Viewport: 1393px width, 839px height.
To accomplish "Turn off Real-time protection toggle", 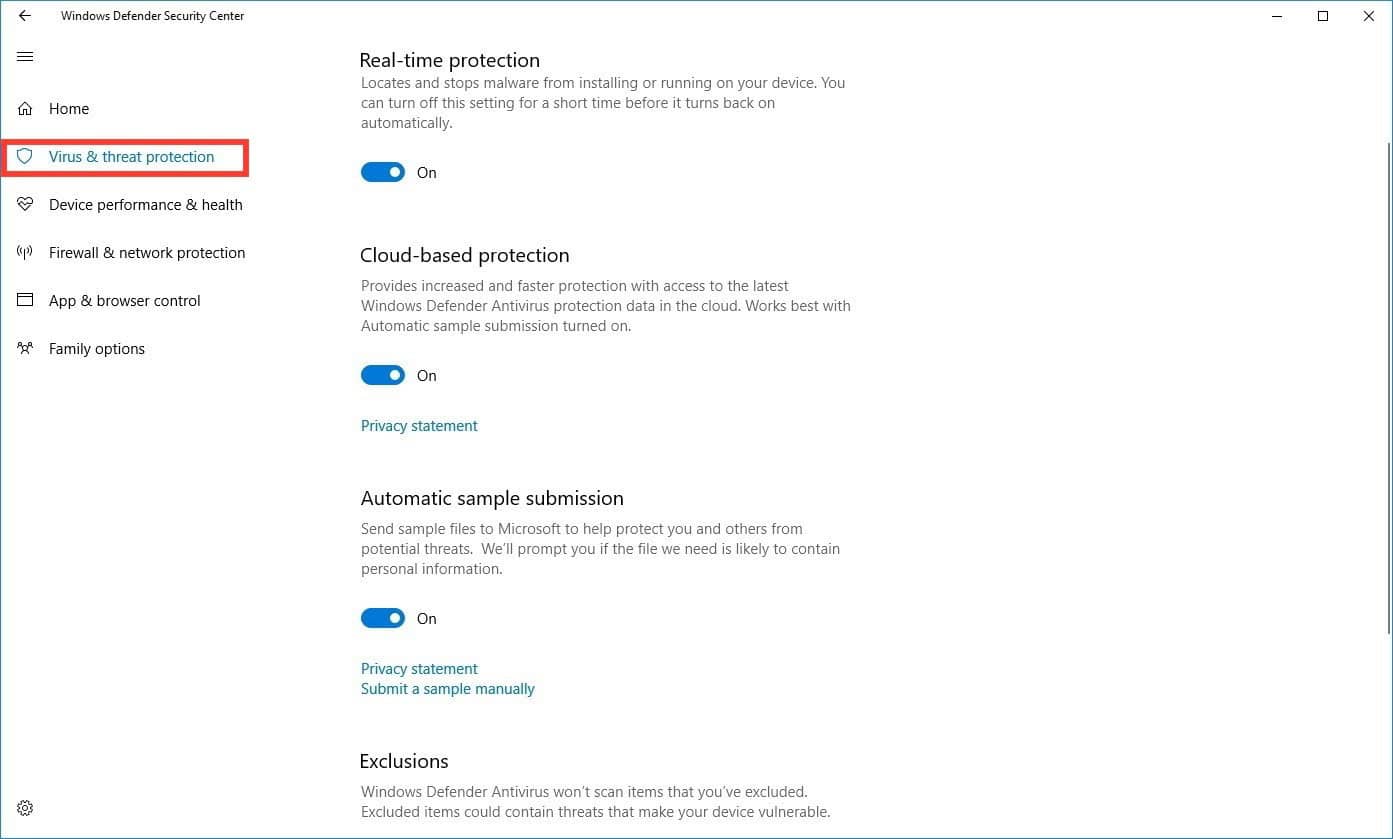I will 383,173.
